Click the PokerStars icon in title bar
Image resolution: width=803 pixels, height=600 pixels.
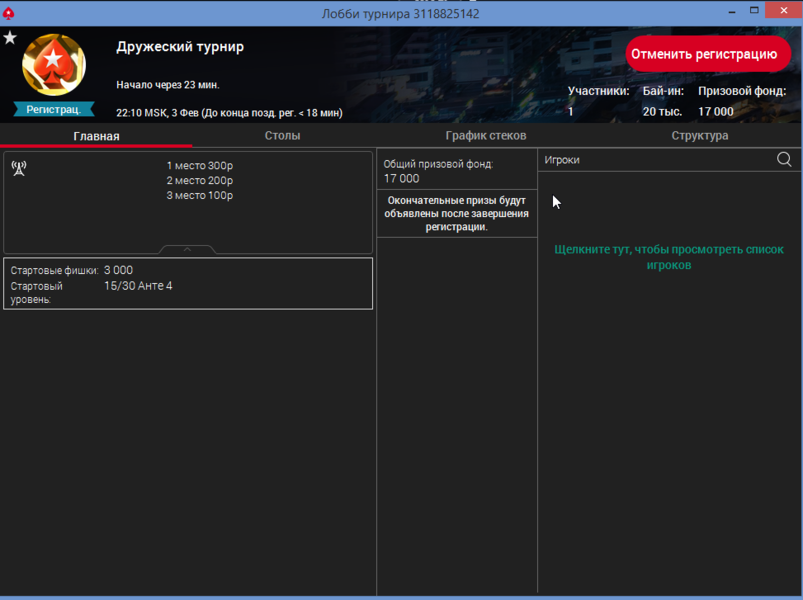pos(9,13)
